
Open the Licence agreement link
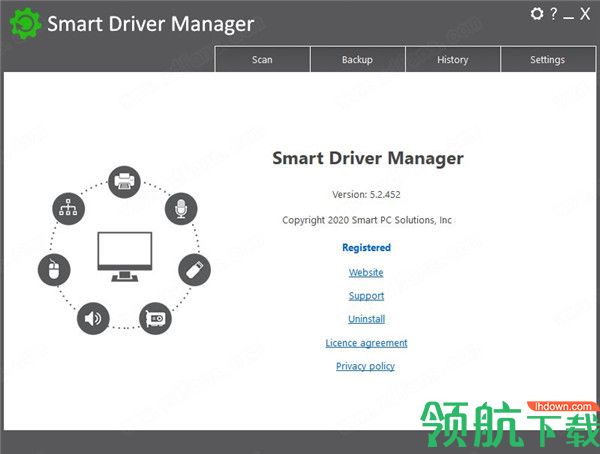coord(366,343)
